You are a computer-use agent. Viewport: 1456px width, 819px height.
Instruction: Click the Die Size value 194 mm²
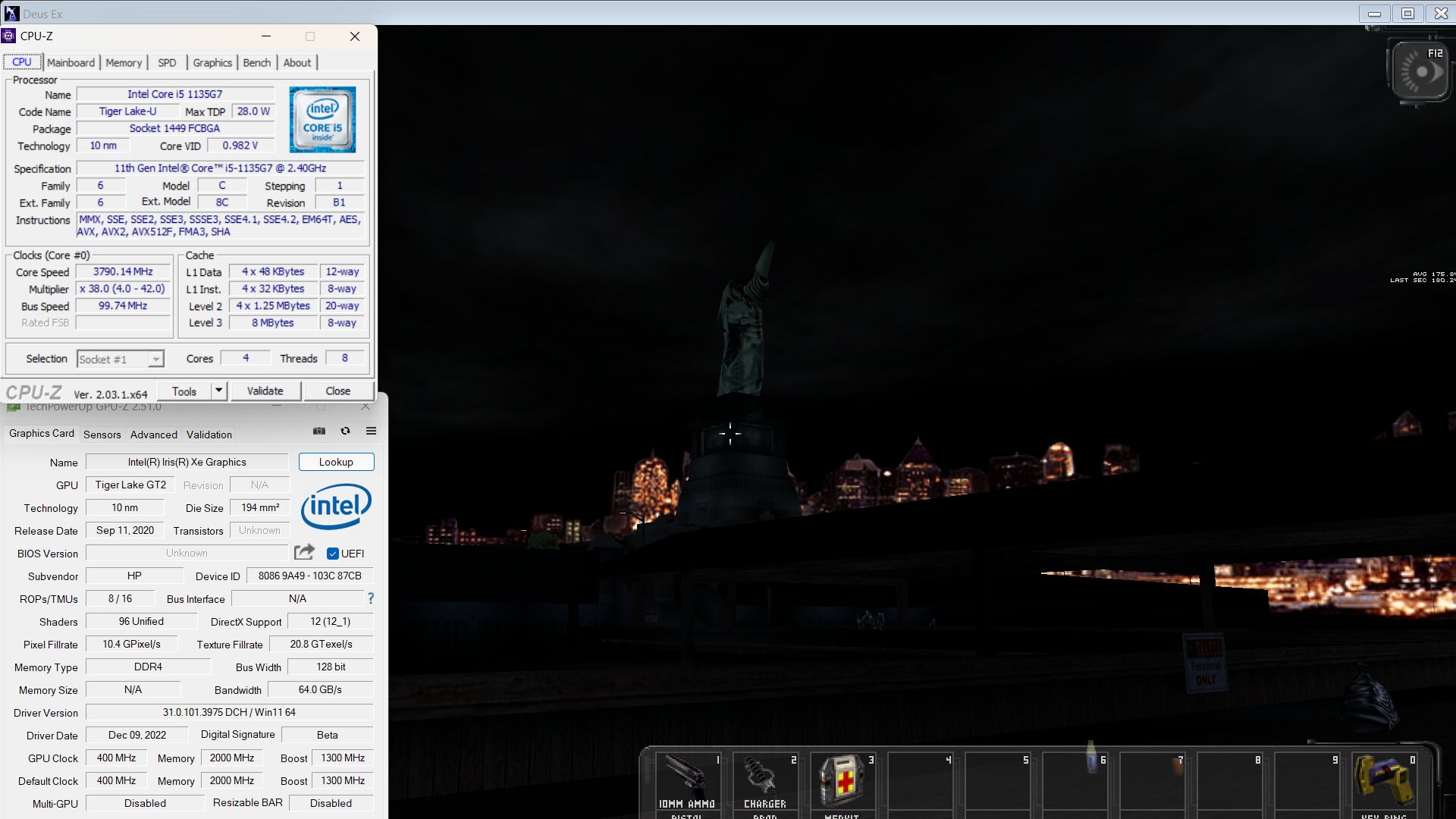point(260,507)
